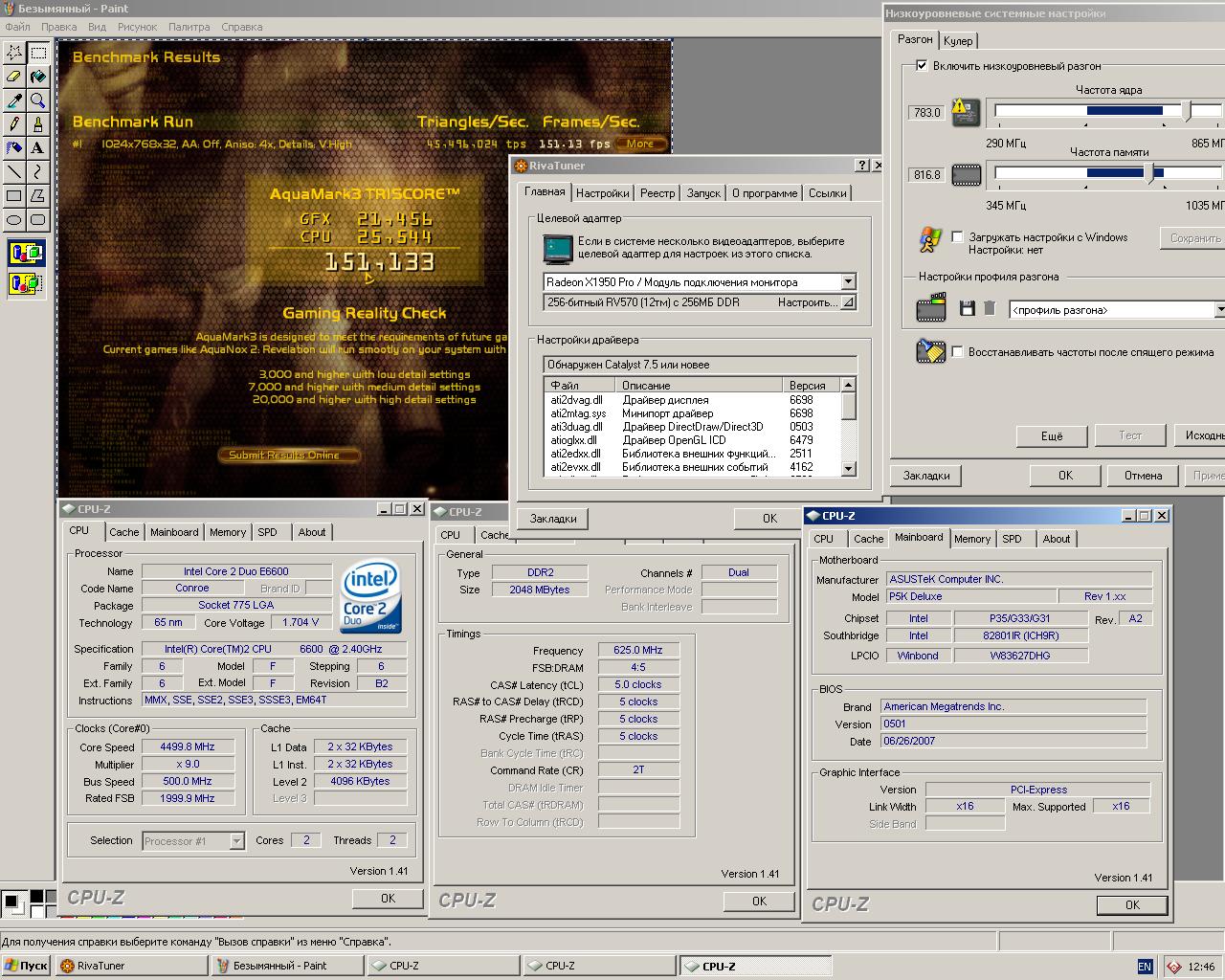Open the Правка menu in Paint

point(59,27)
